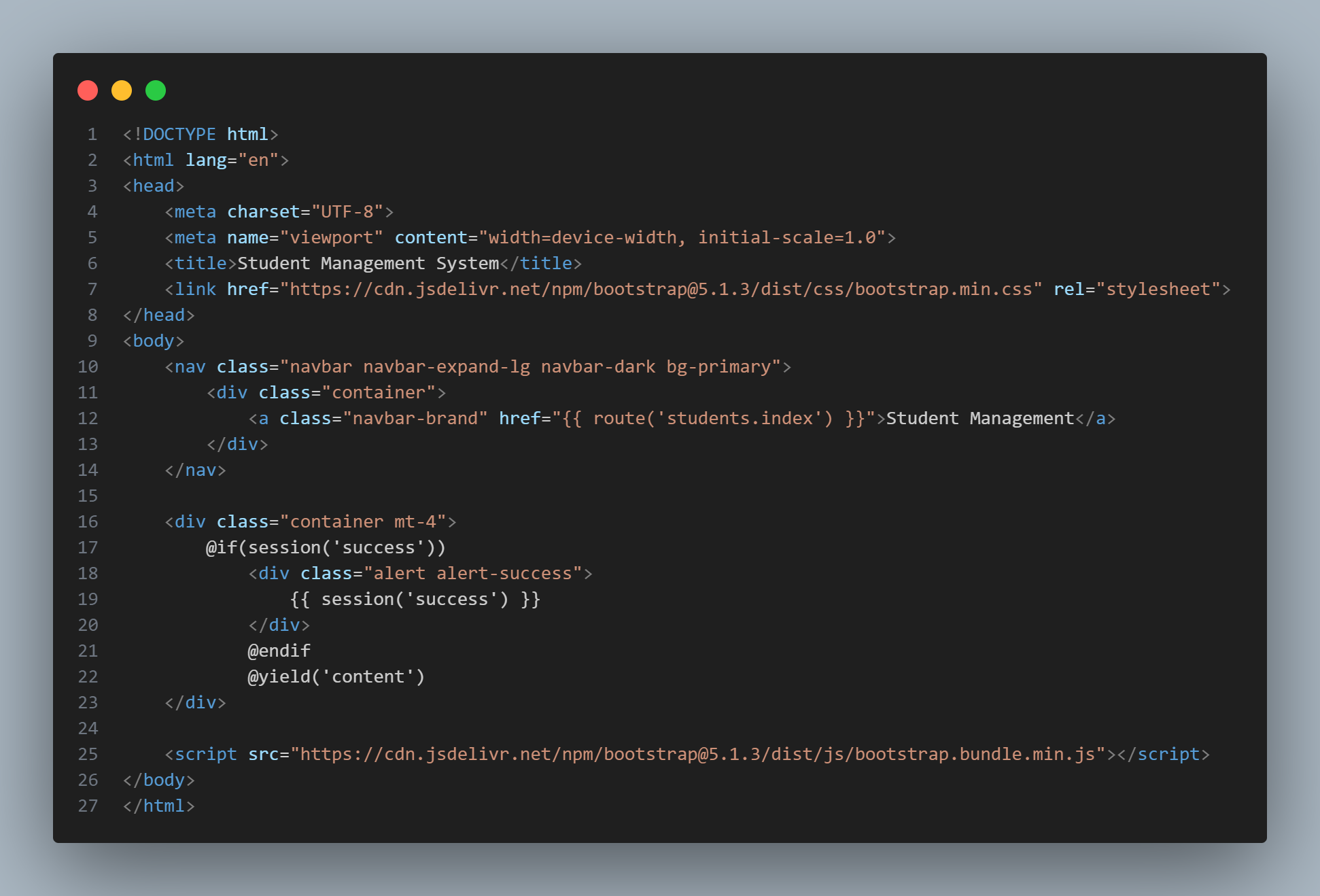Viewport: 1320px width, 896px height.
Task: Click line number 1 in the gutter
Action: [92, 135]
